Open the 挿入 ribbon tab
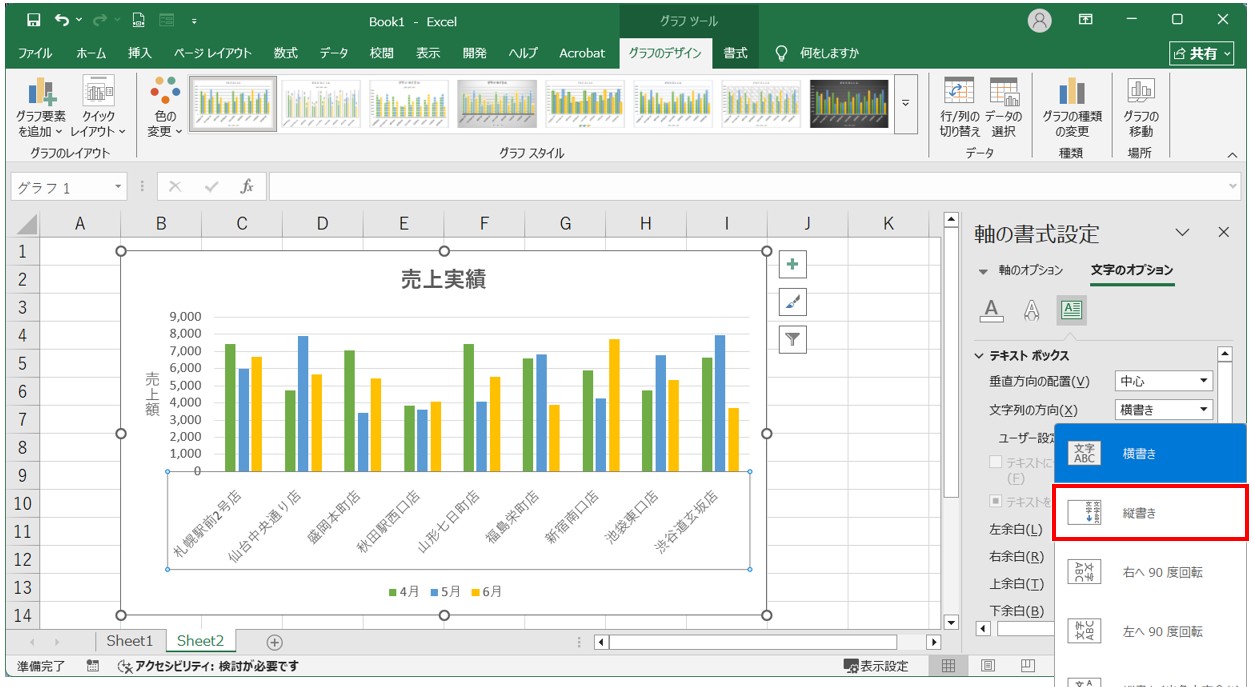 click(x=140, y=53)
